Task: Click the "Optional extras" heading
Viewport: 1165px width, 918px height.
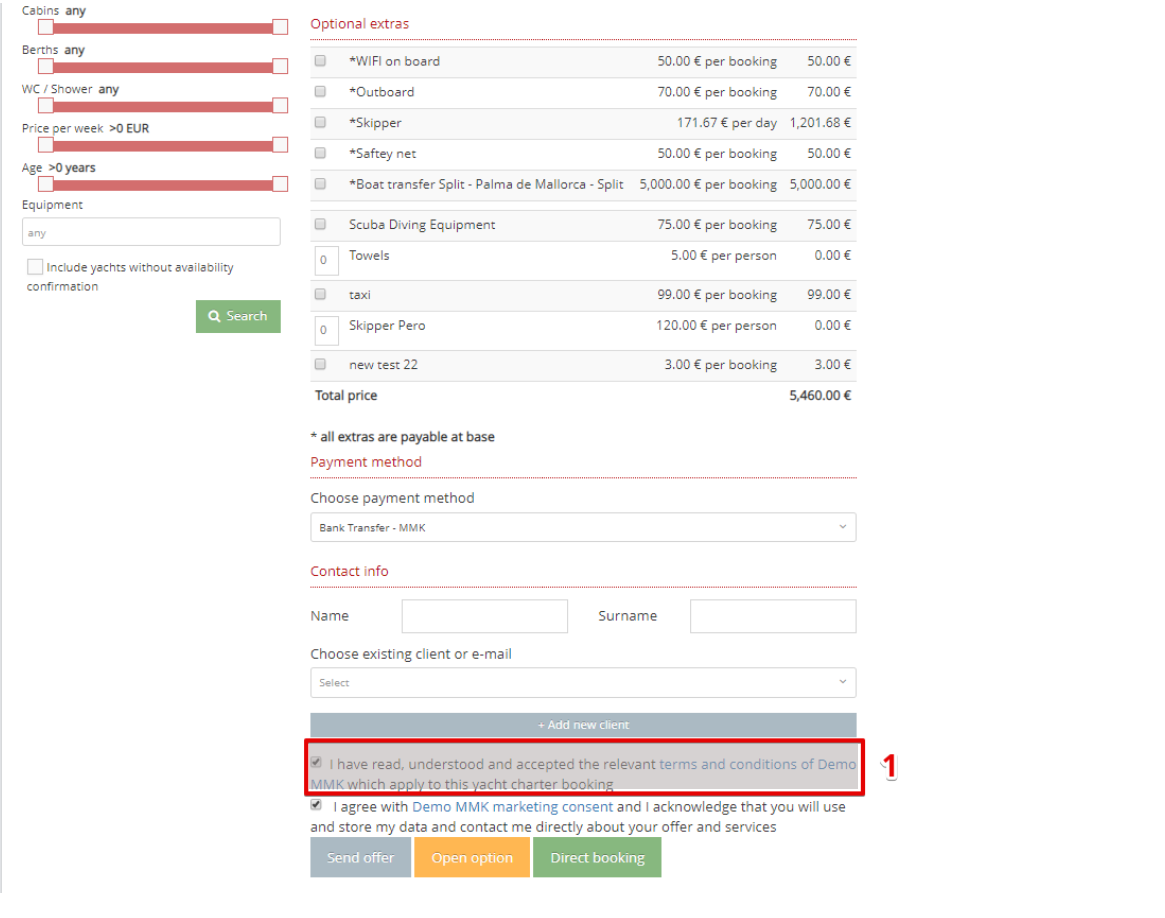Action: click(x=360, y=24)
